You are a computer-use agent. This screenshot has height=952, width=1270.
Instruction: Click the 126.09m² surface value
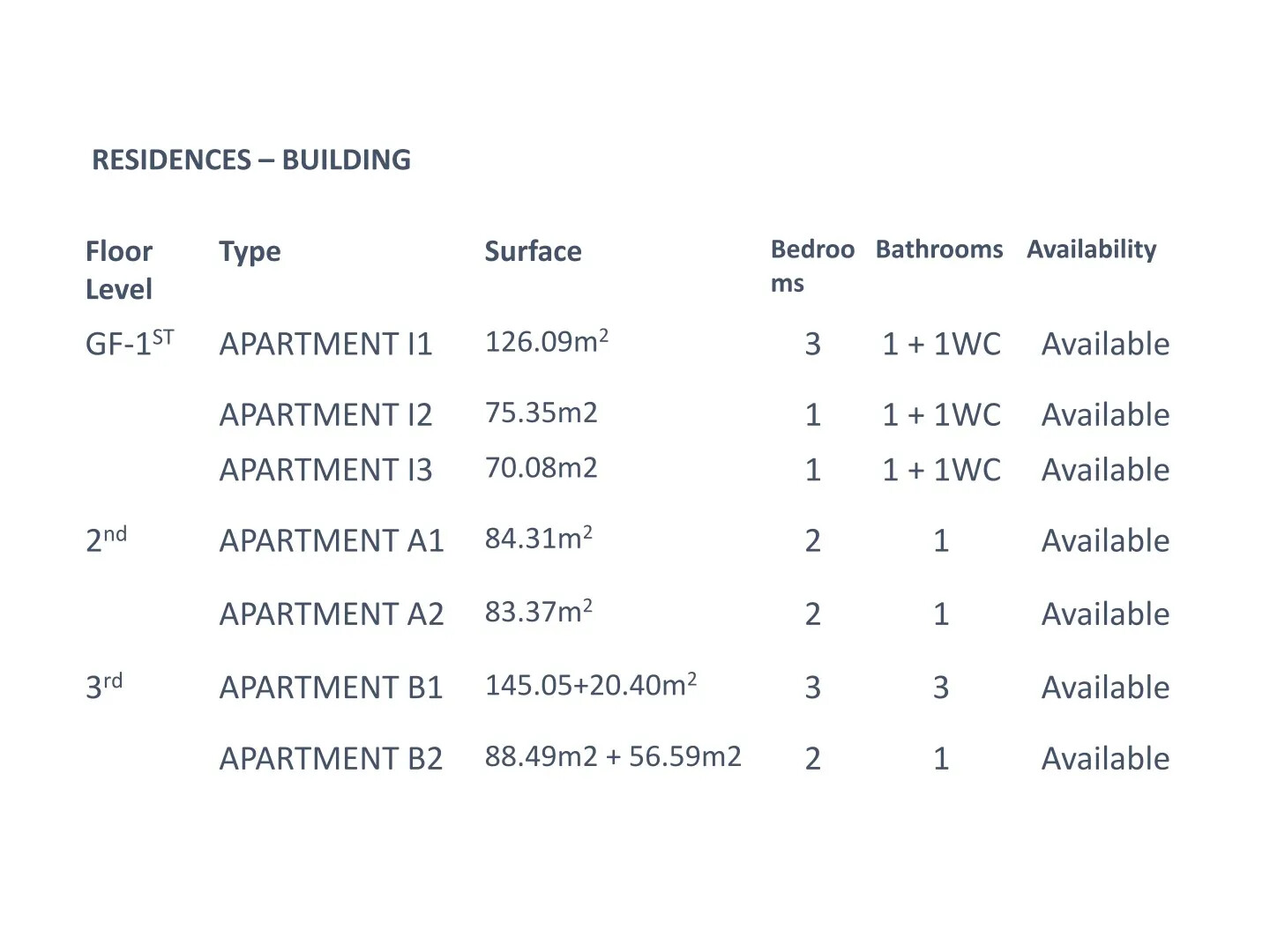coord(546,341)
